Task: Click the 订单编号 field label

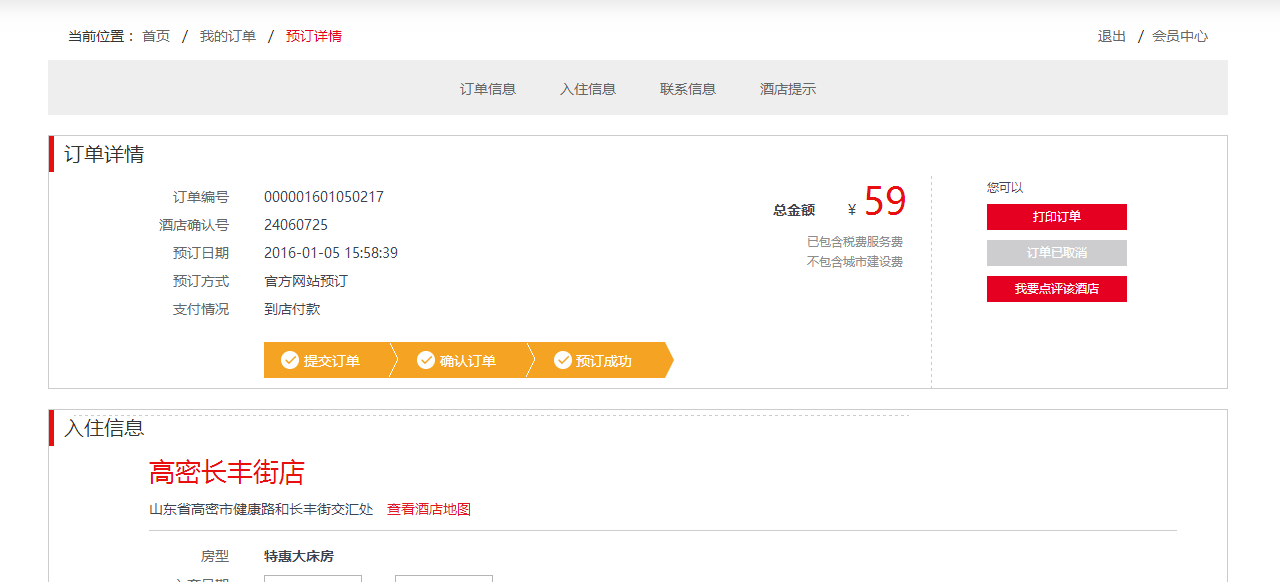Action: click(201, 197)
